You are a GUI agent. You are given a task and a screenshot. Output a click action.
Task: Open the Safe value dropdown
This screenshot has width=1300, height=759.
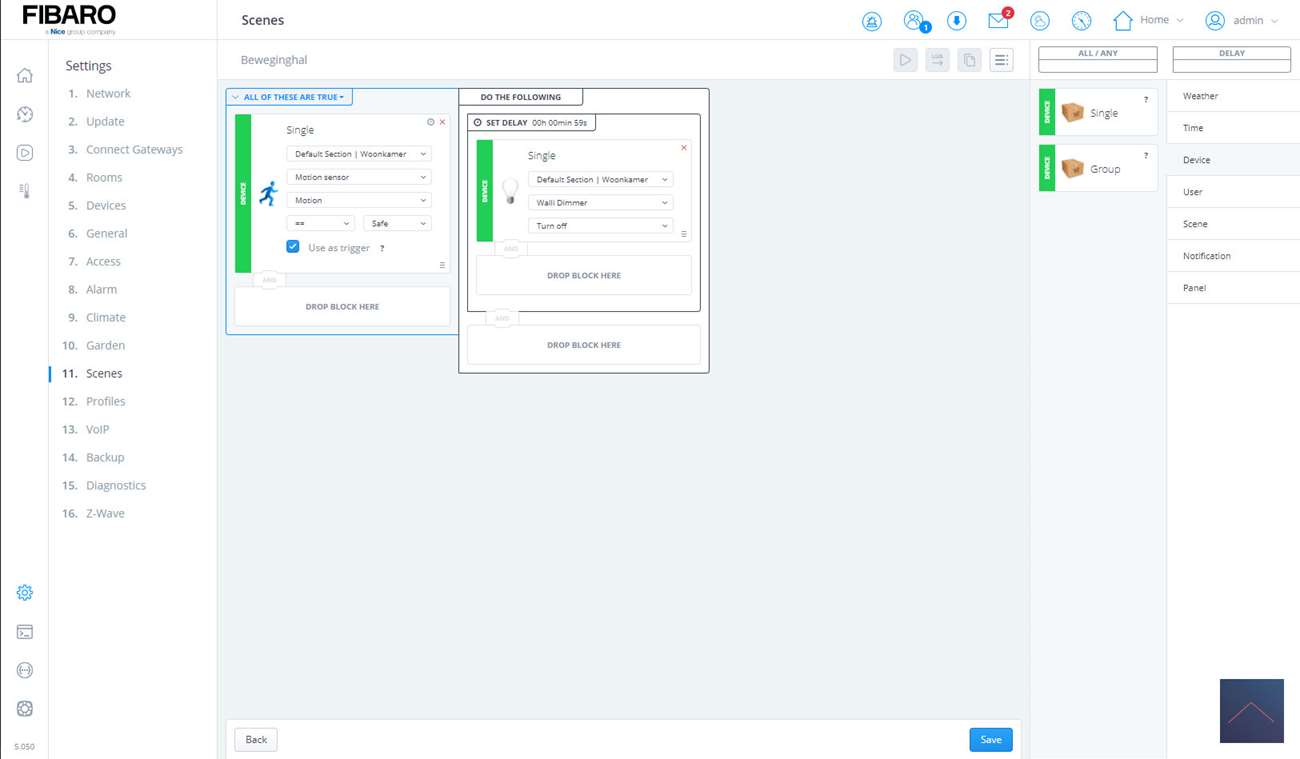coord(397,224)
